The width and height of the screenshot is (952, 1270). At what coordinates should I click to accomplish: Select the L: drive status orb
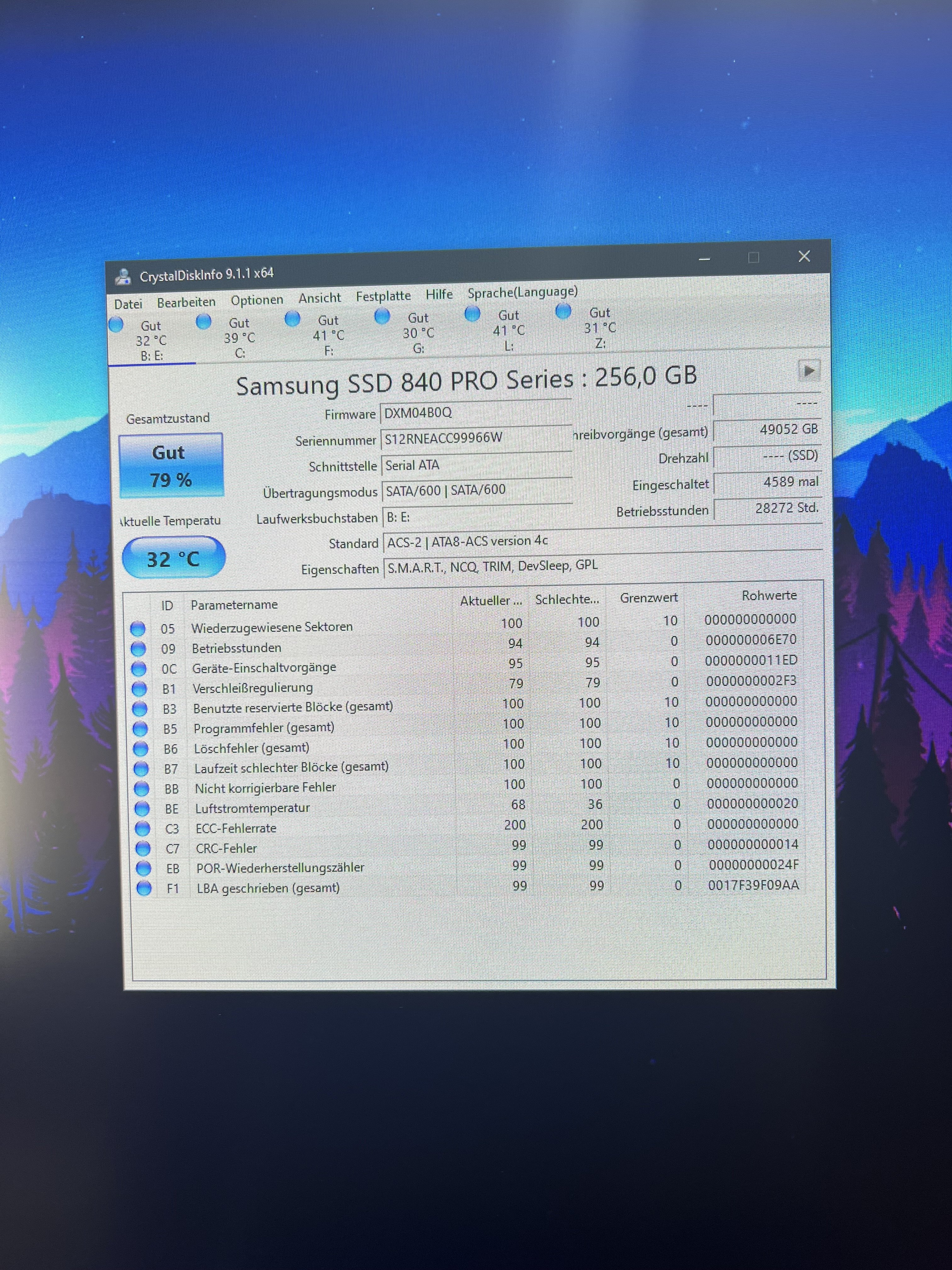coord(472,313)
